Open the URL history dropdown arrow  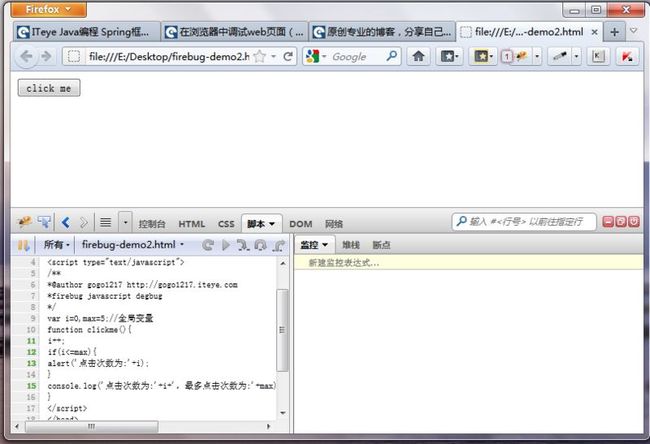point(274,56)
